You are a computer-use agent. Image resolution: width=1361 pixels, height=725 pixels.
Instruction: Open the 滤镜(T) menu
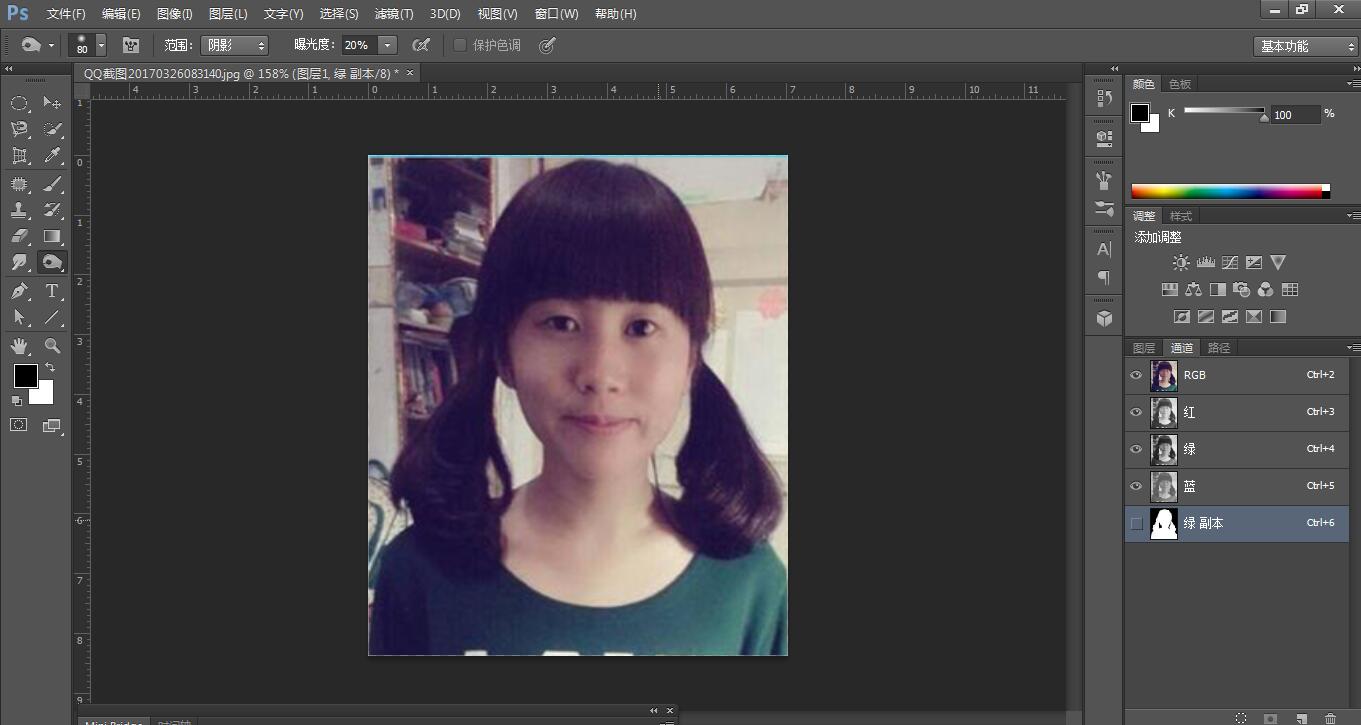point(393,14)
